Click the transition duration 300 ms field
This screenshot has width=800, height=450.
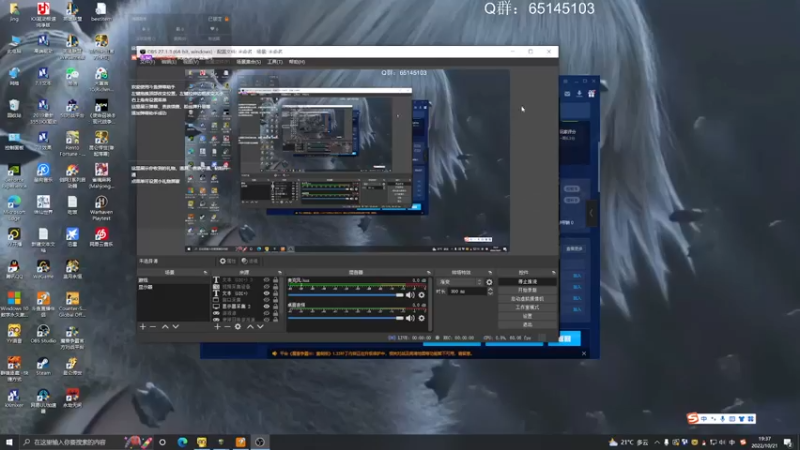[467, 291]
